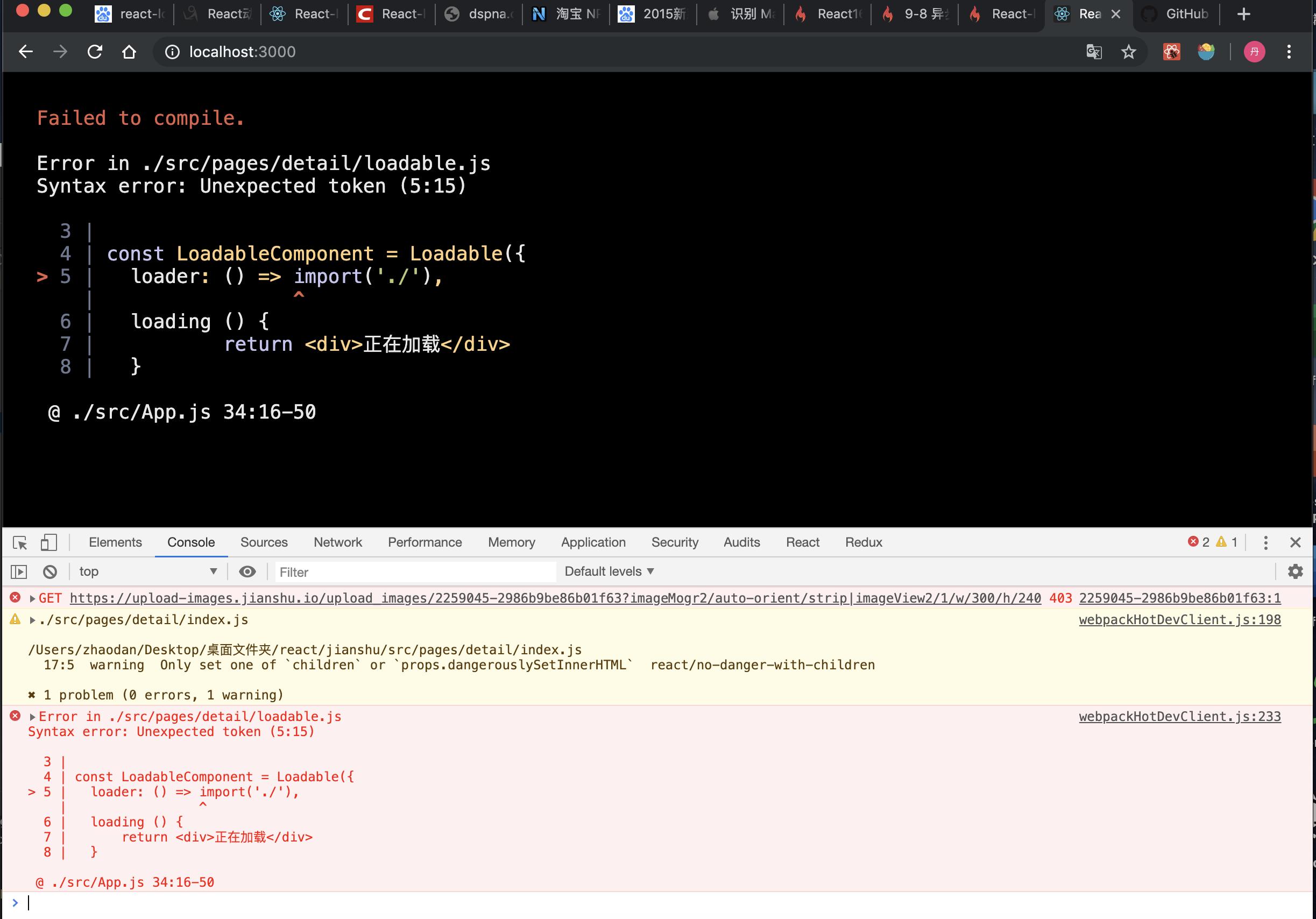Go to browser home page icon
The height and width of the screenshot is (919, 1316).
(x=129, y=52)
